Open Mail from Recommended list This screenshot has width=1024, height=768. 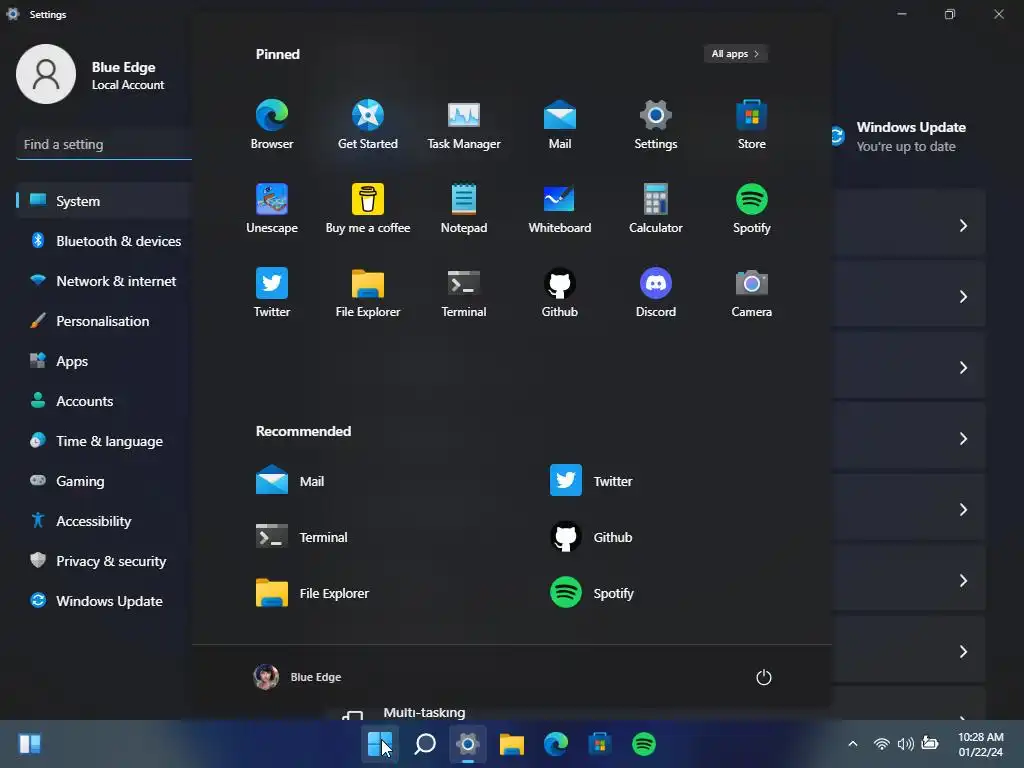click(x=291, y=481)
